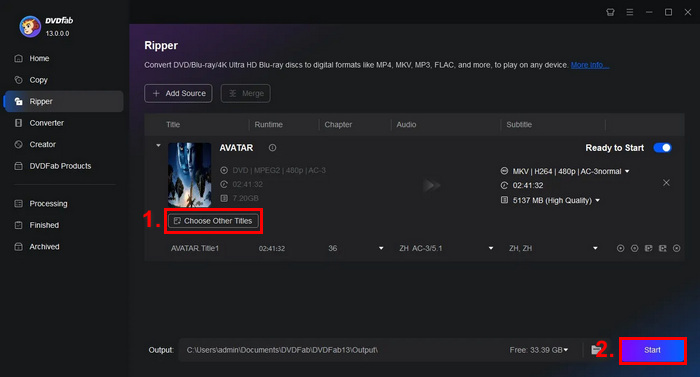Switch to the Copy module
The width and height of the screenshot is (700, 377).
point(38,80)
